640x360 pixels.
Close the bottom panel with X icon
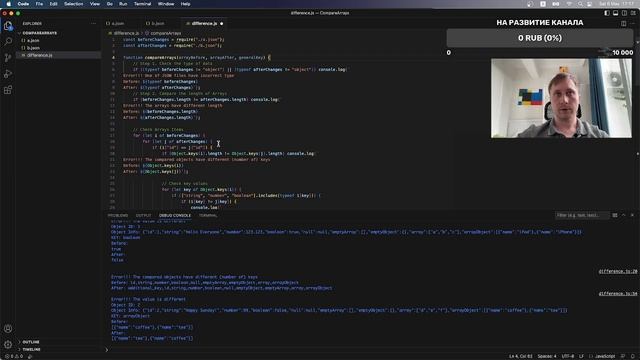632,215
